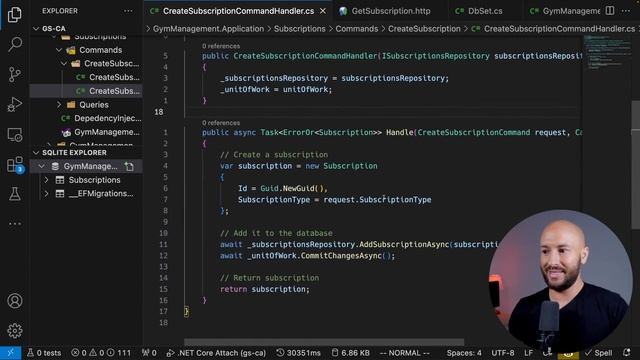Collapse the Commands folder
The image size is (640, 360).
pyautogui.click(x=59, y=50)
